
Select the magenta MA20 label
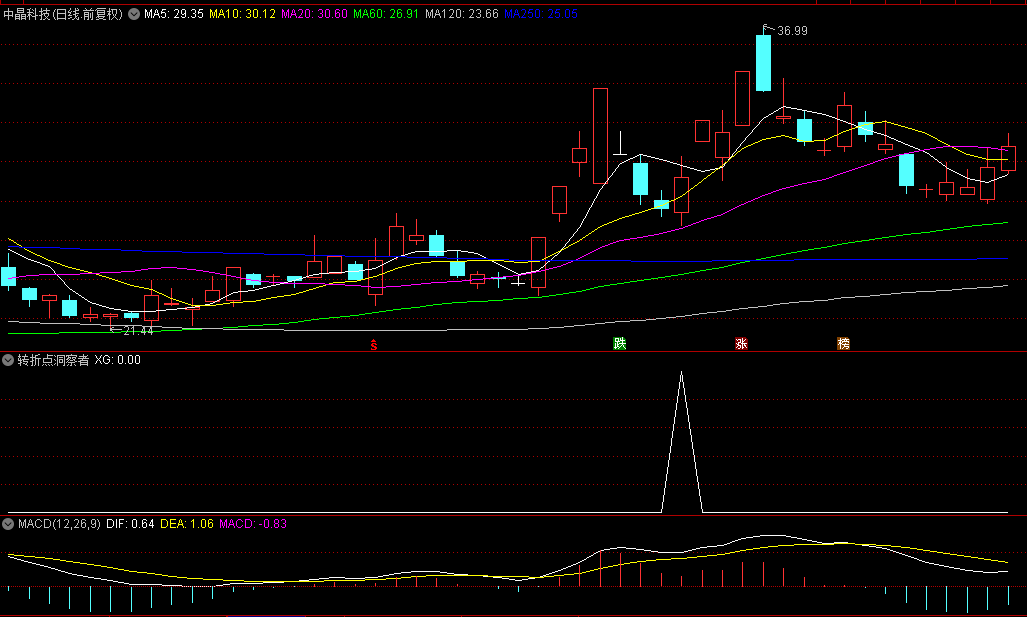click(x=314, y=15)
